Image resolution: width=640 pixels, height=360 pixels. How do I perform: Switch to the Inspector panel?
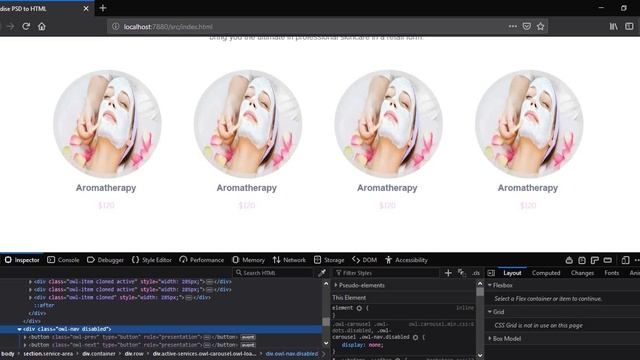[22, 260]
